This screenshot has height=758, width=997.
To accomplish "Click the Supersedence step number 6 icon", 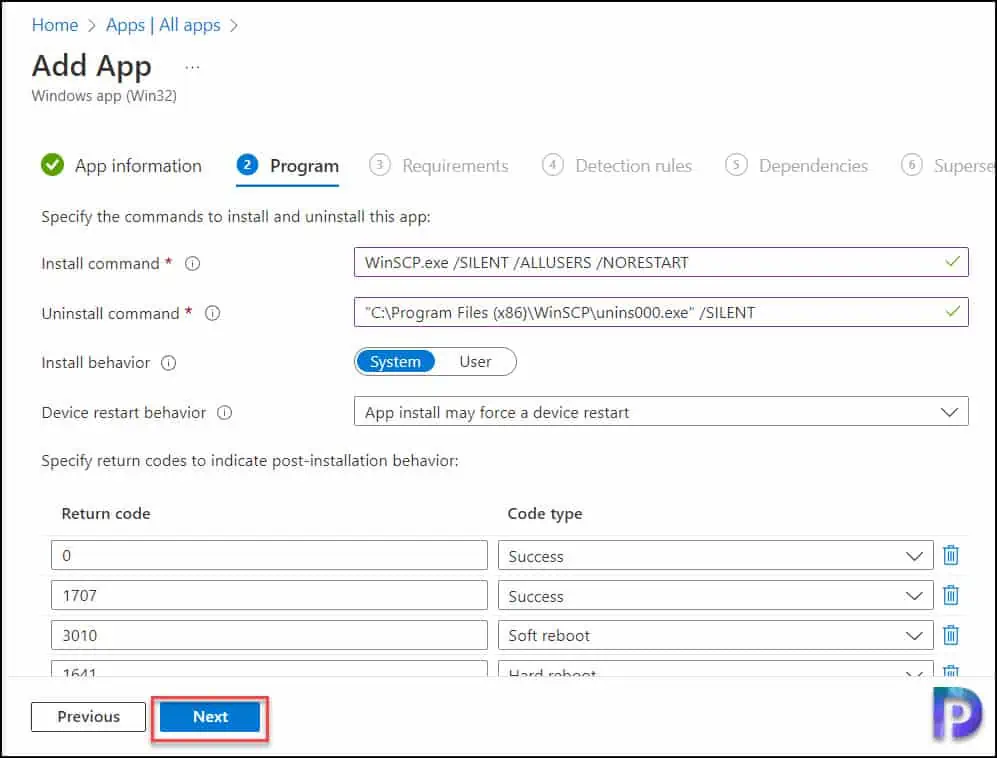I will click(x=911, y=165).
